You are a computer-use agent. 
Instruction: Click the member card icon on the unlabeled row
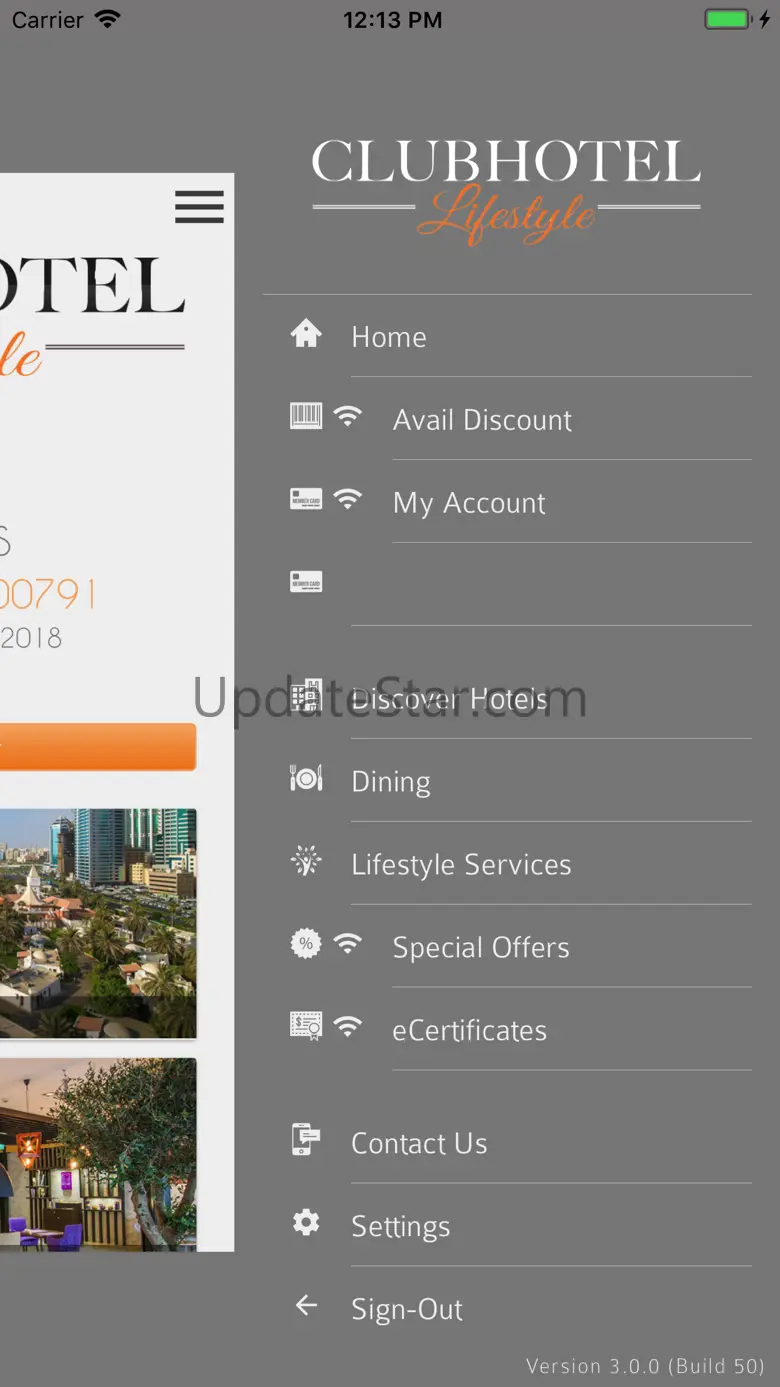(x=306, y=582)
